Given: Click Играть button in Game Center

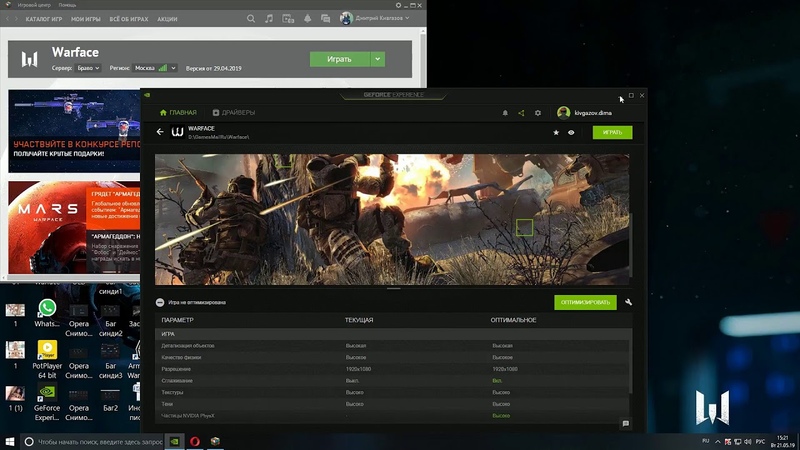Looking at the screenshot, I should (339, 59).
